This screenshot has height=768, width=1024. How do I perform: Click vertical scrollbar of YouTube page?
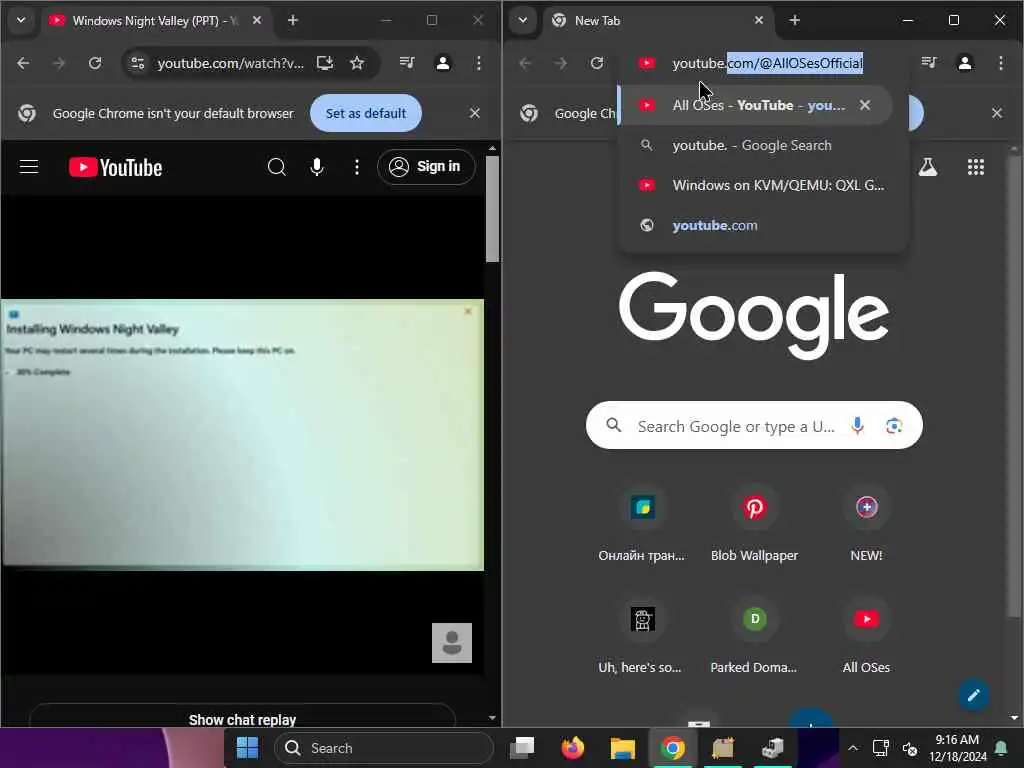click(x=492, y=209)
